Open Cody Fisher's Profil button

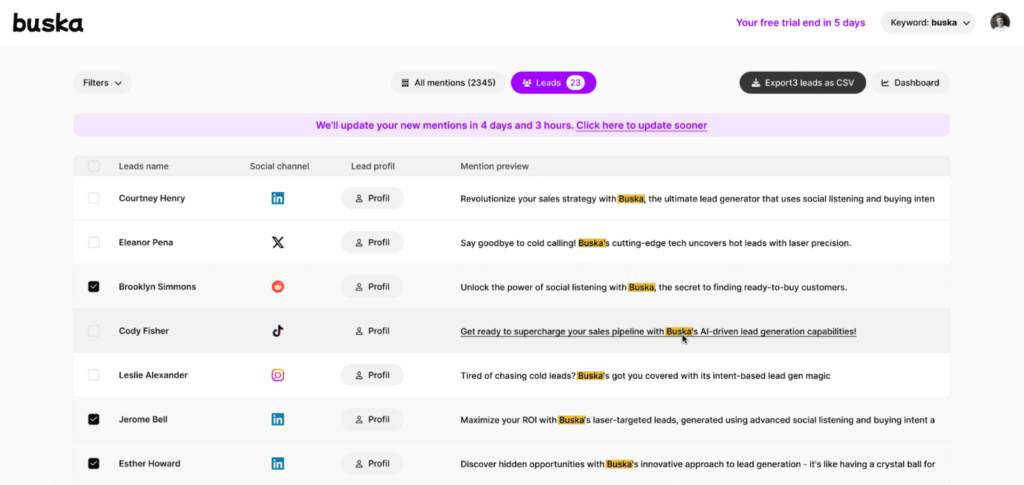[372, 331]
